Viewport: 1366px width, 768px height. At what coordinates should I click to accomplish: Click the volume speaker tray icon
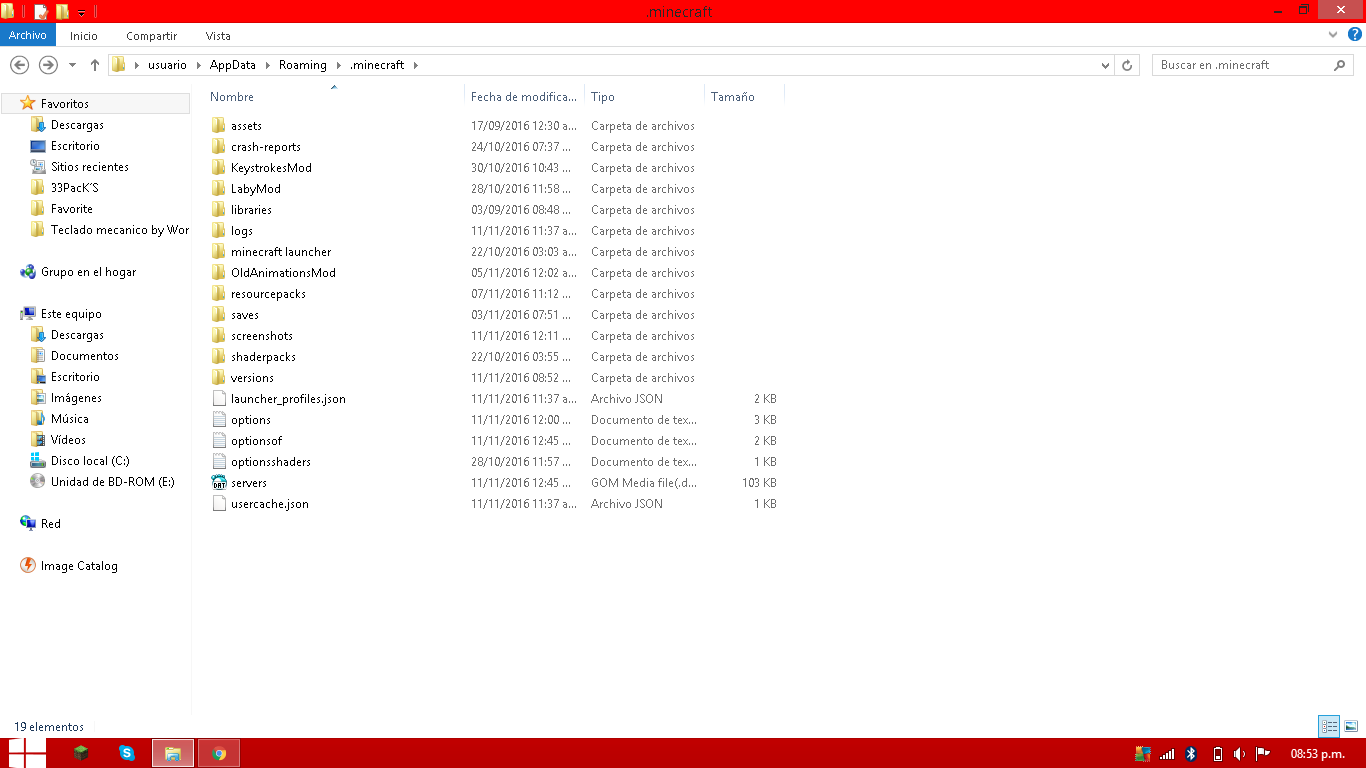1240,754
